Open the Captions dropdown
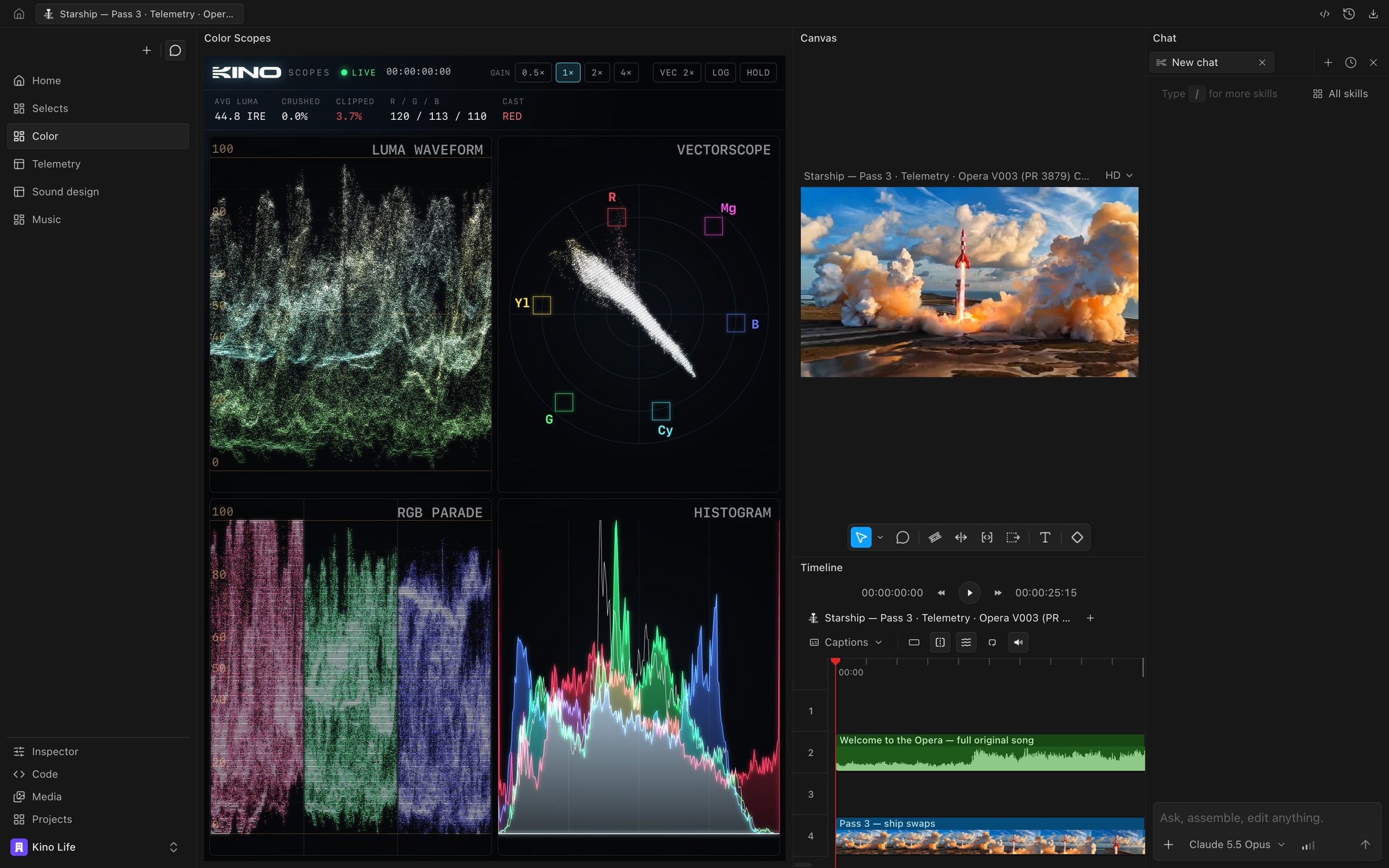The height and width of the screenshot is (868, 1389). [846, 642]
